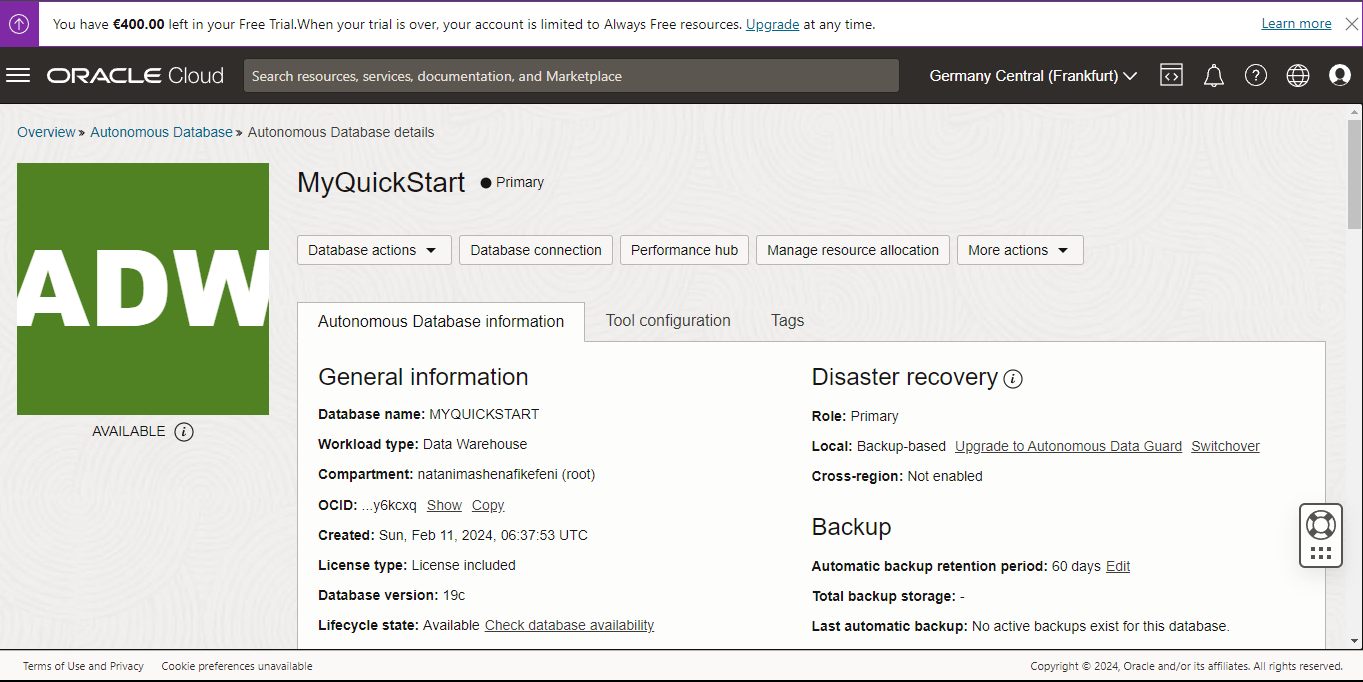This screenshot has height=682, width=1363.
Task: Click Cookie preferences unavailable text
Action: coord(237,666)
